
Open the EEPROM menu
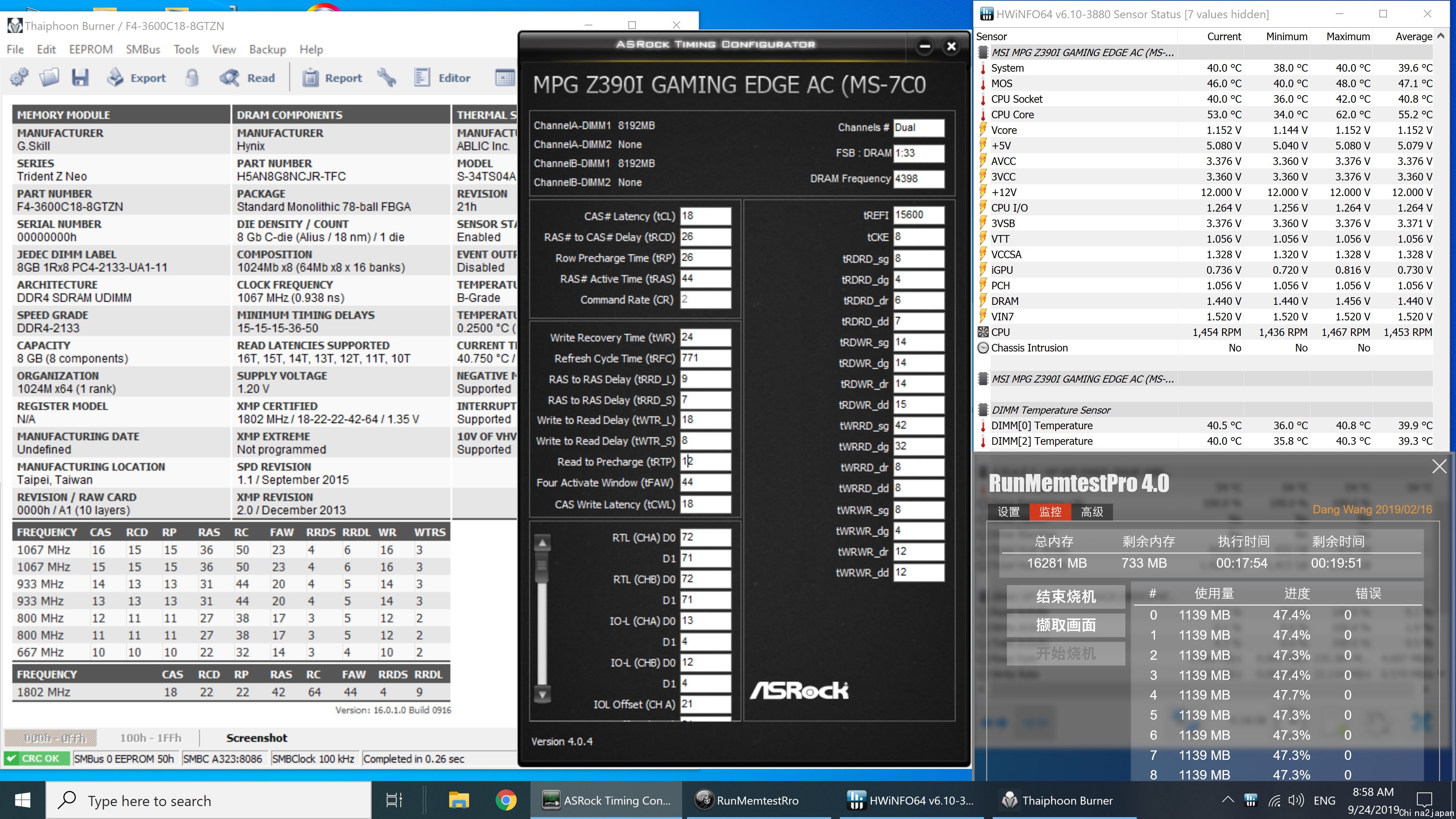tap(91, 49)
